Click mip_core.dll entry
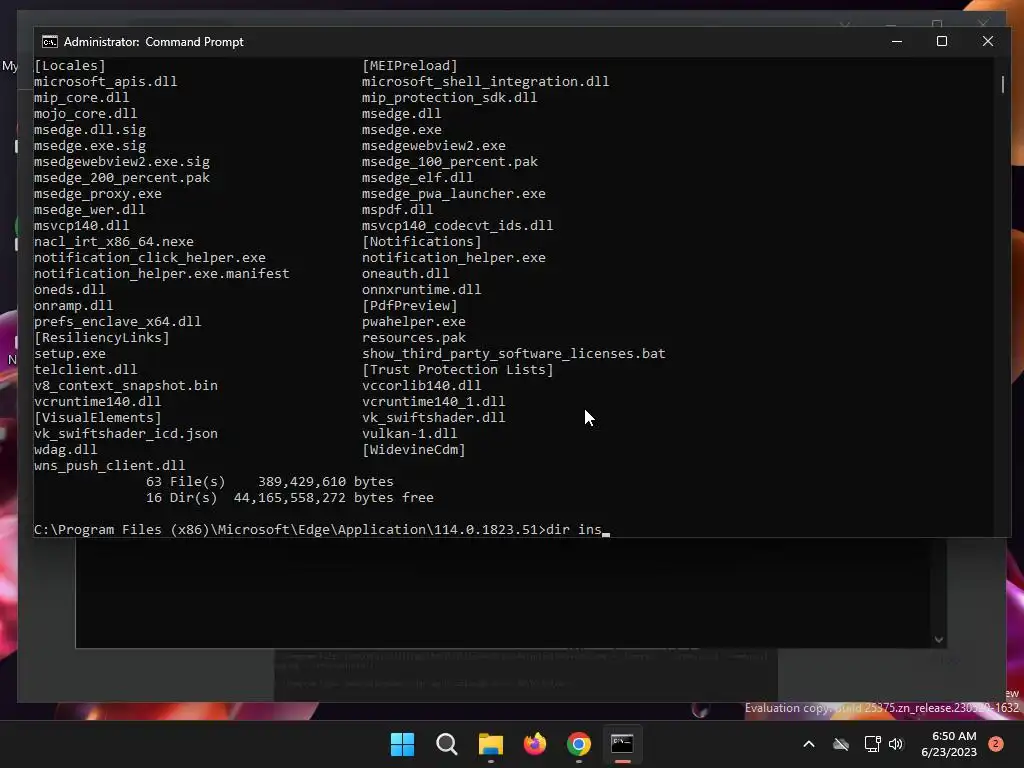 82,98
